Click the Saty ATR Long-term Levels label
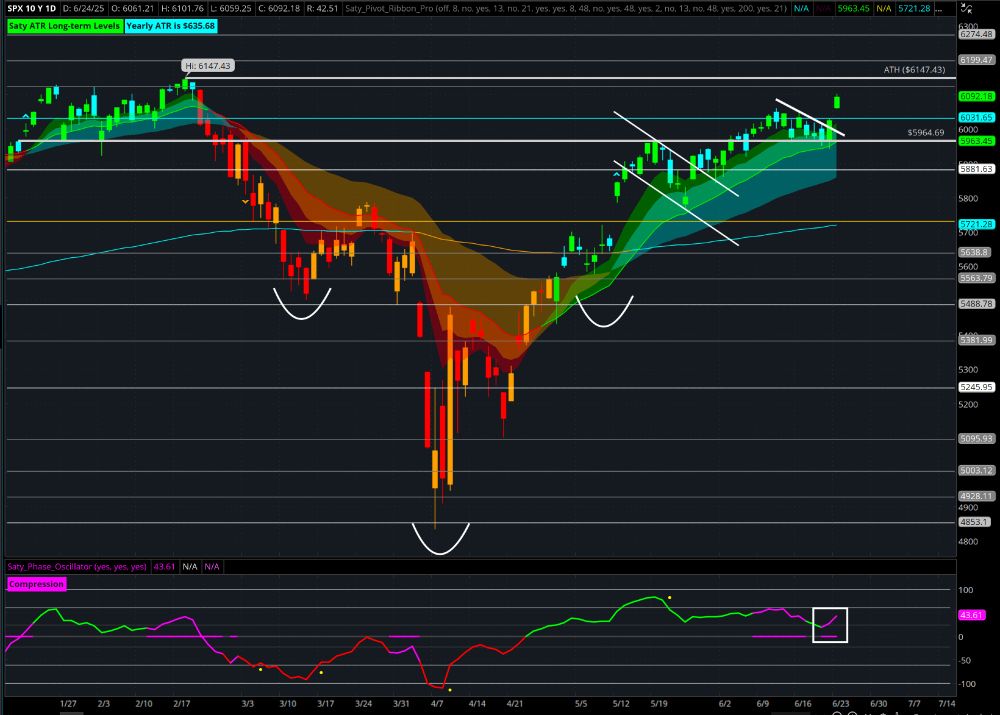This screenshot has height=715, width=1000. tap(64, 26)
